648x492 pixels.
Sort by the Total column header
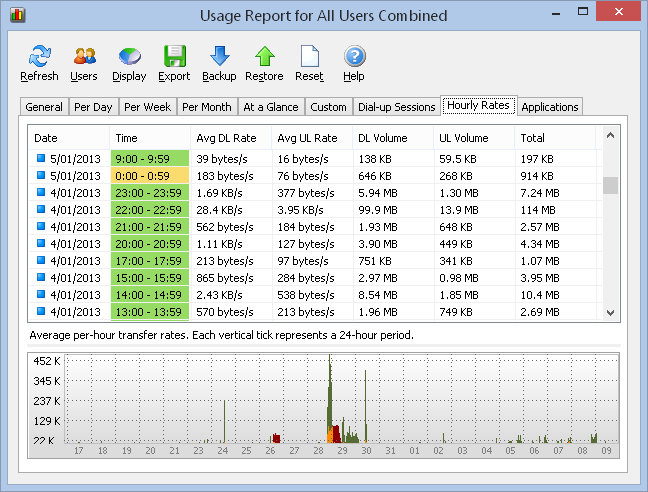tap(555, 138)
